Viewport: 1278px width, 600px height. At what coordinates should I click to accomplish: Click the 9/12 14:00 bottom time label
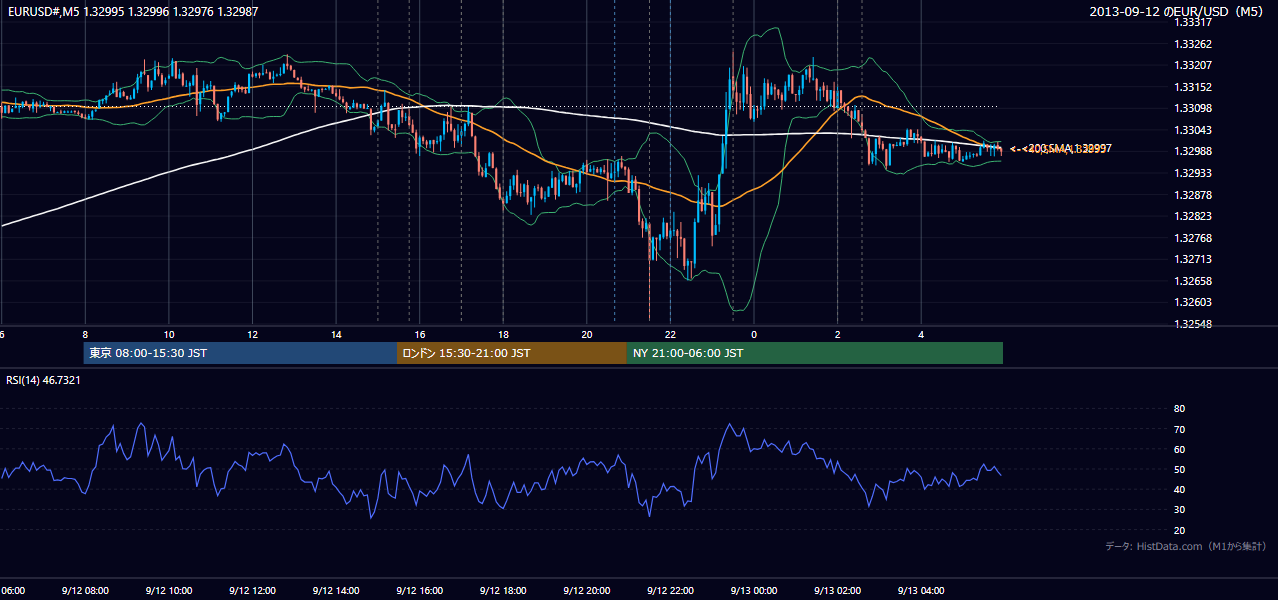coord(335,591)
